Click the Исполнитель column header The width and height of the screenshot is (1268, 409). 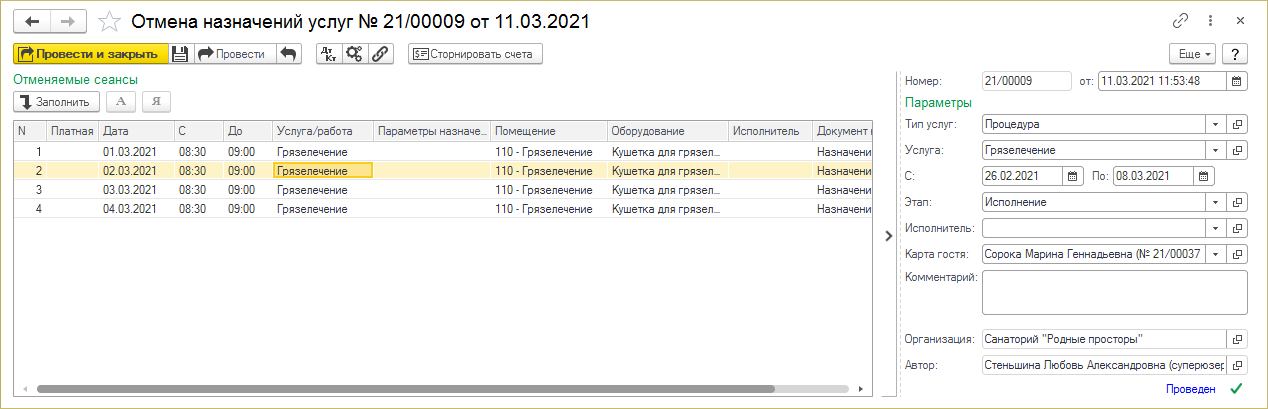coord(770,131)
